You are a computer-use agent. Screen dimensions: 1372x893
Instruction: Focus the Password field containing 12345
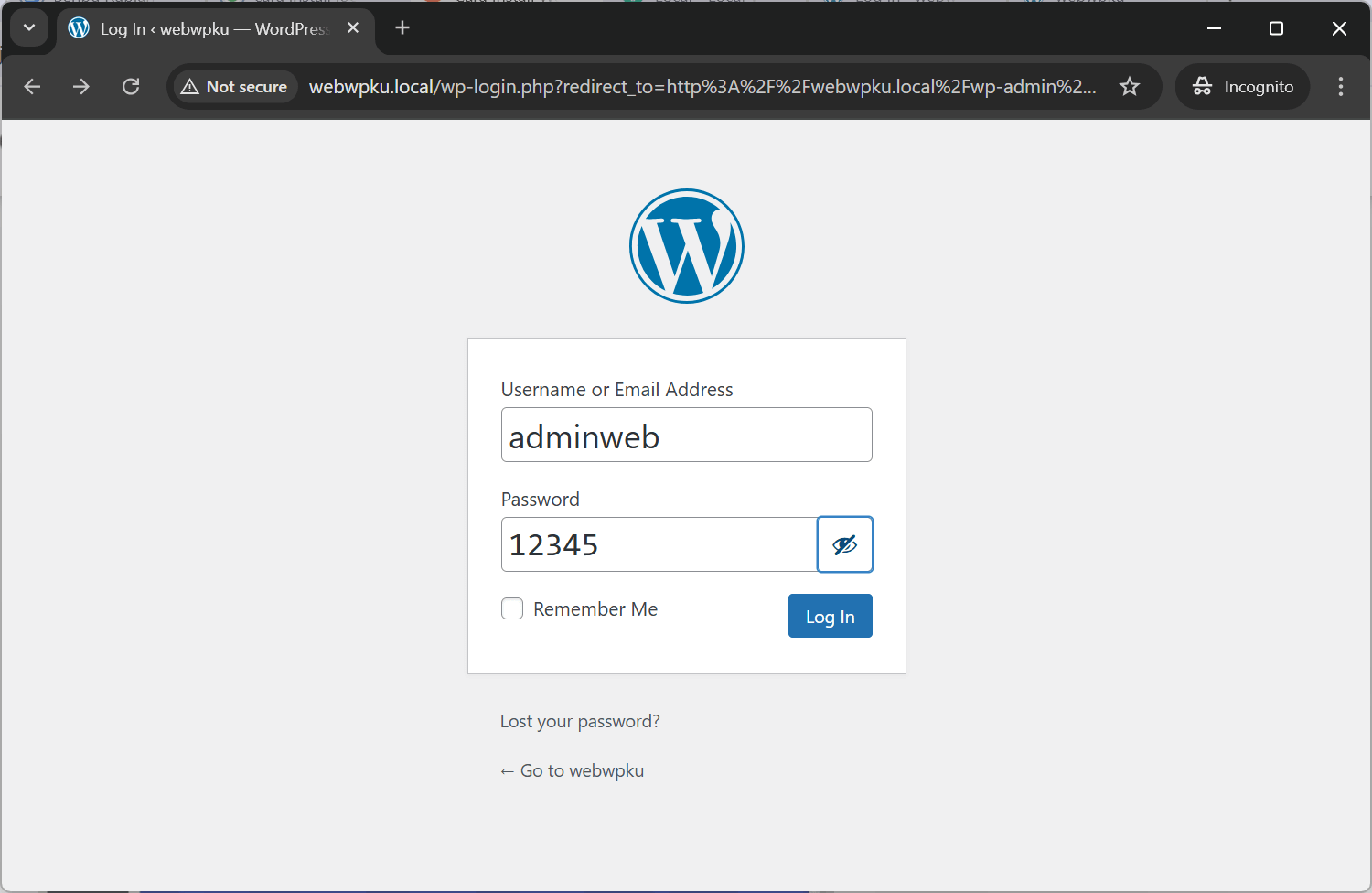(659, 544)
